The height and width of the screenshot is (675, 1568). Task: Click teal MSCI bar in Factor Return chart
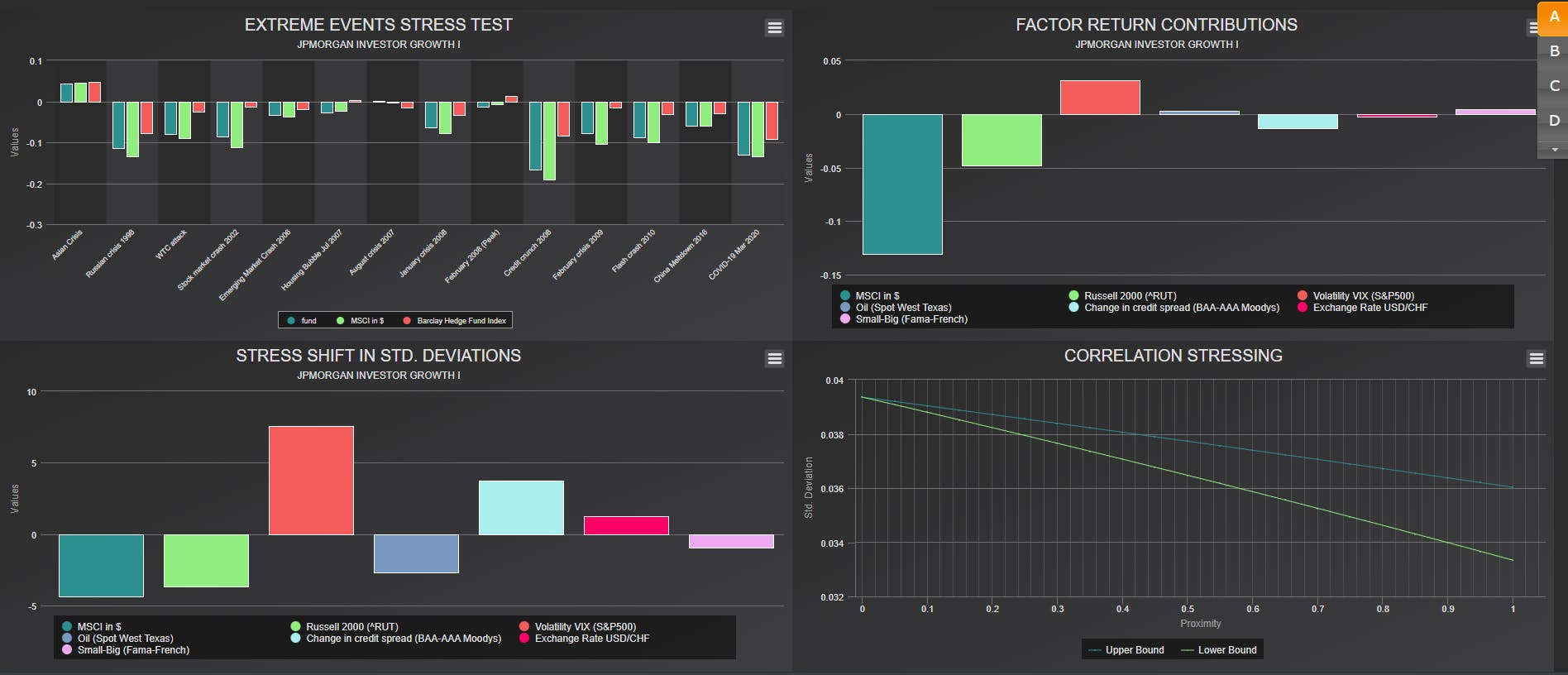click(902, 184)
